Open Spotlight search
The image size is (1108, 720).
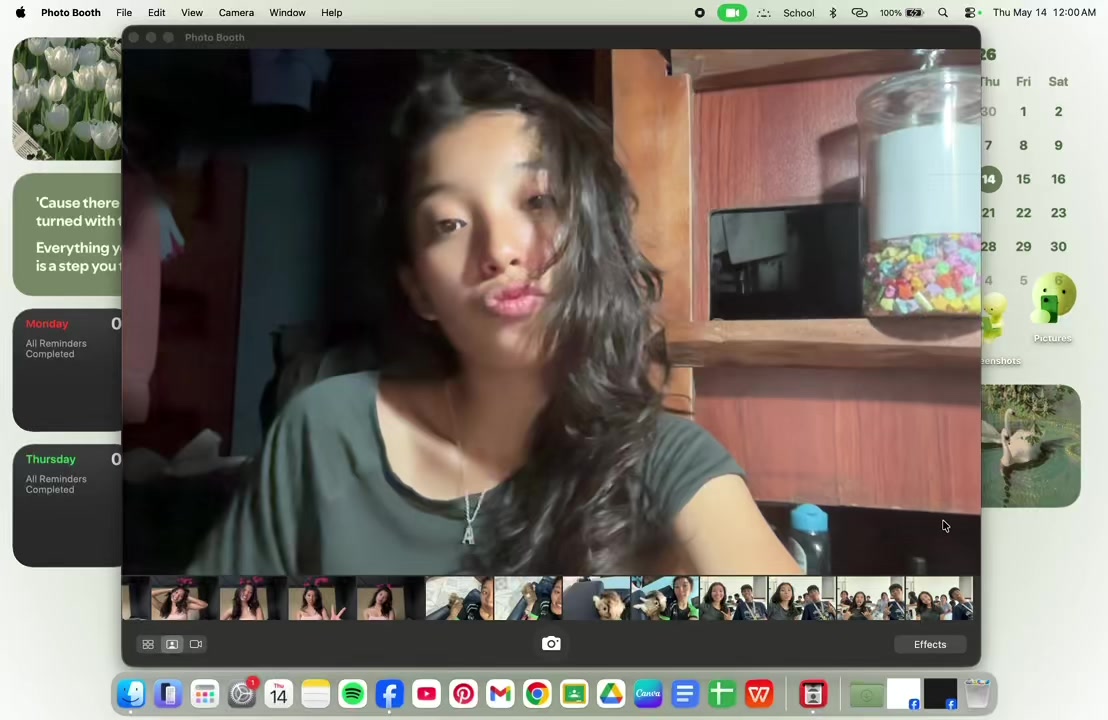point(943,13)
